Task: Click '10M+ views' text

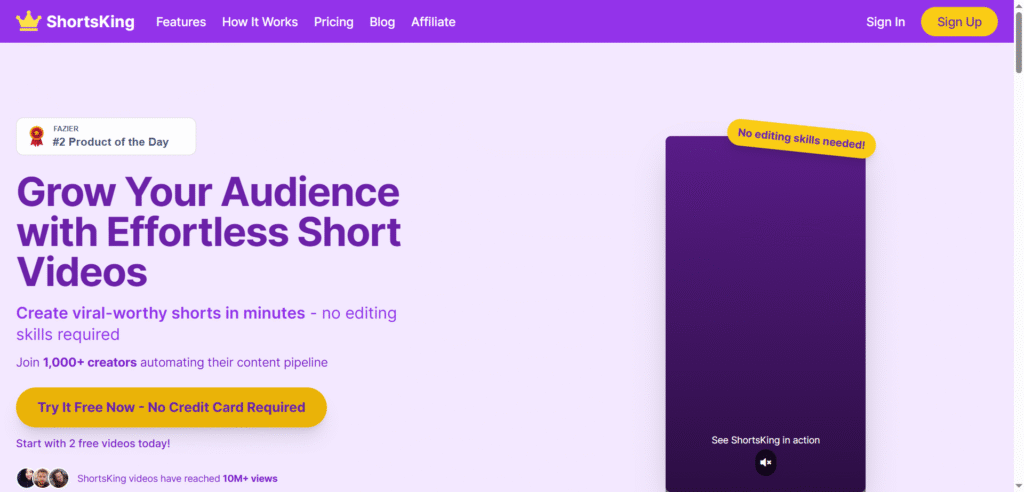Action: pos(250,478)
